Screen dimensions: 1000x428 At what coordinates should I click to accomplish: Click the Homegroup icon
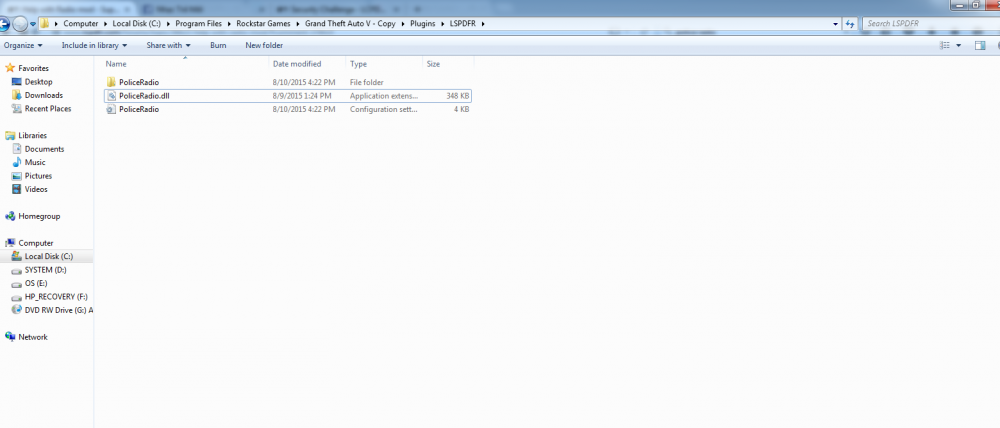click(10, 216)
